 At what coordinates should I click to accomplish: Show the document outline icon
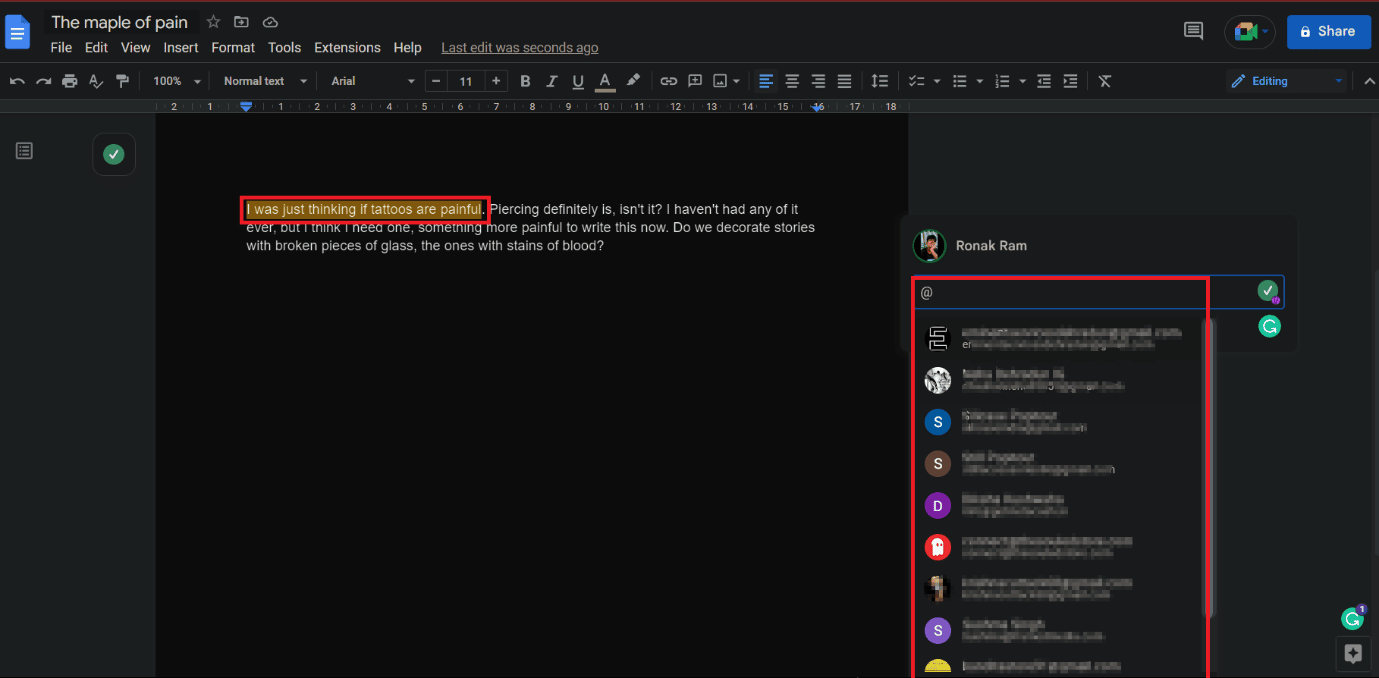(x=24, y=151)
